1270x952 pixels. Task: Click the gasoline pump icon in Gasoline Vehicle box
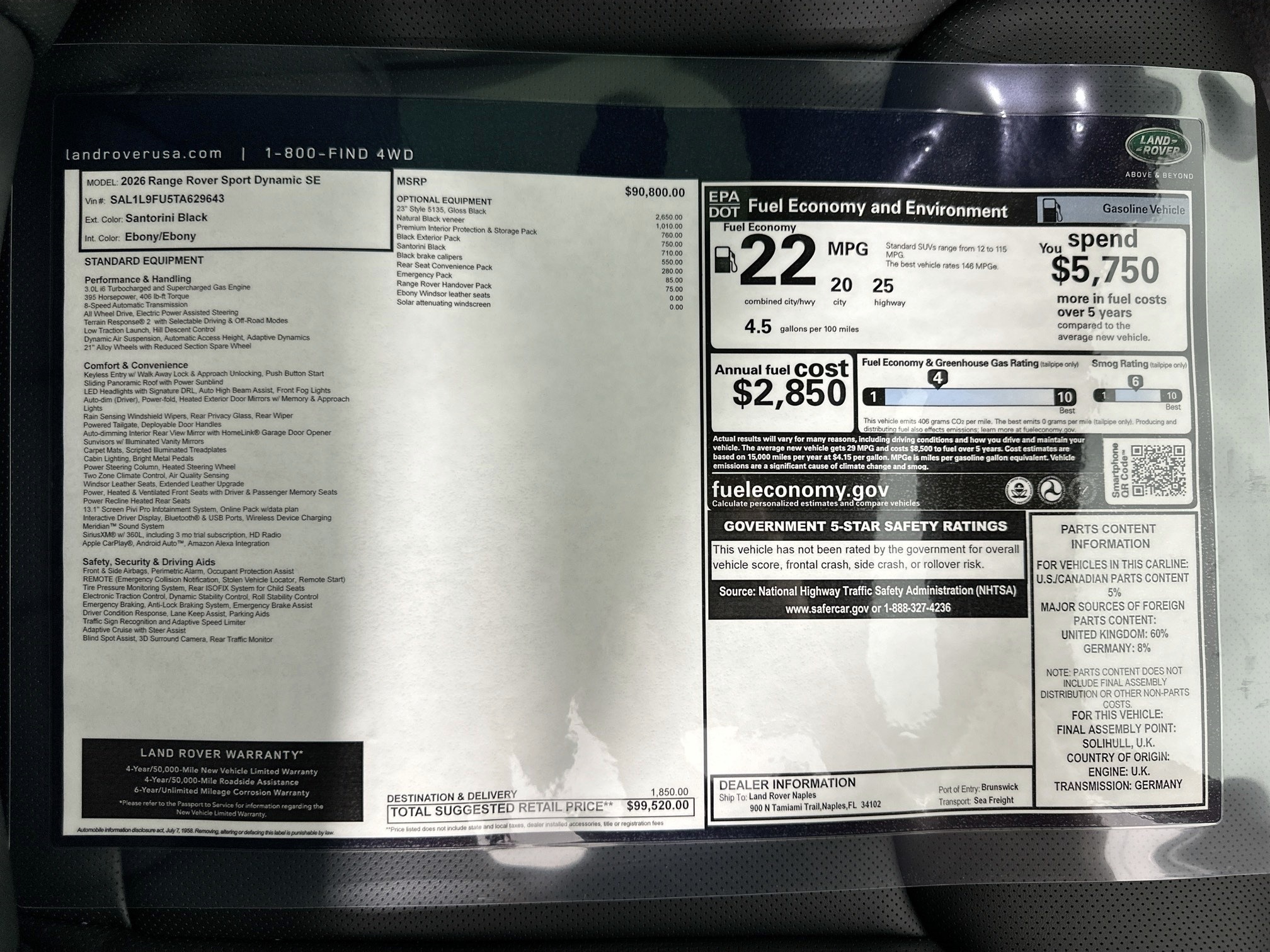tap(1053, 210)
